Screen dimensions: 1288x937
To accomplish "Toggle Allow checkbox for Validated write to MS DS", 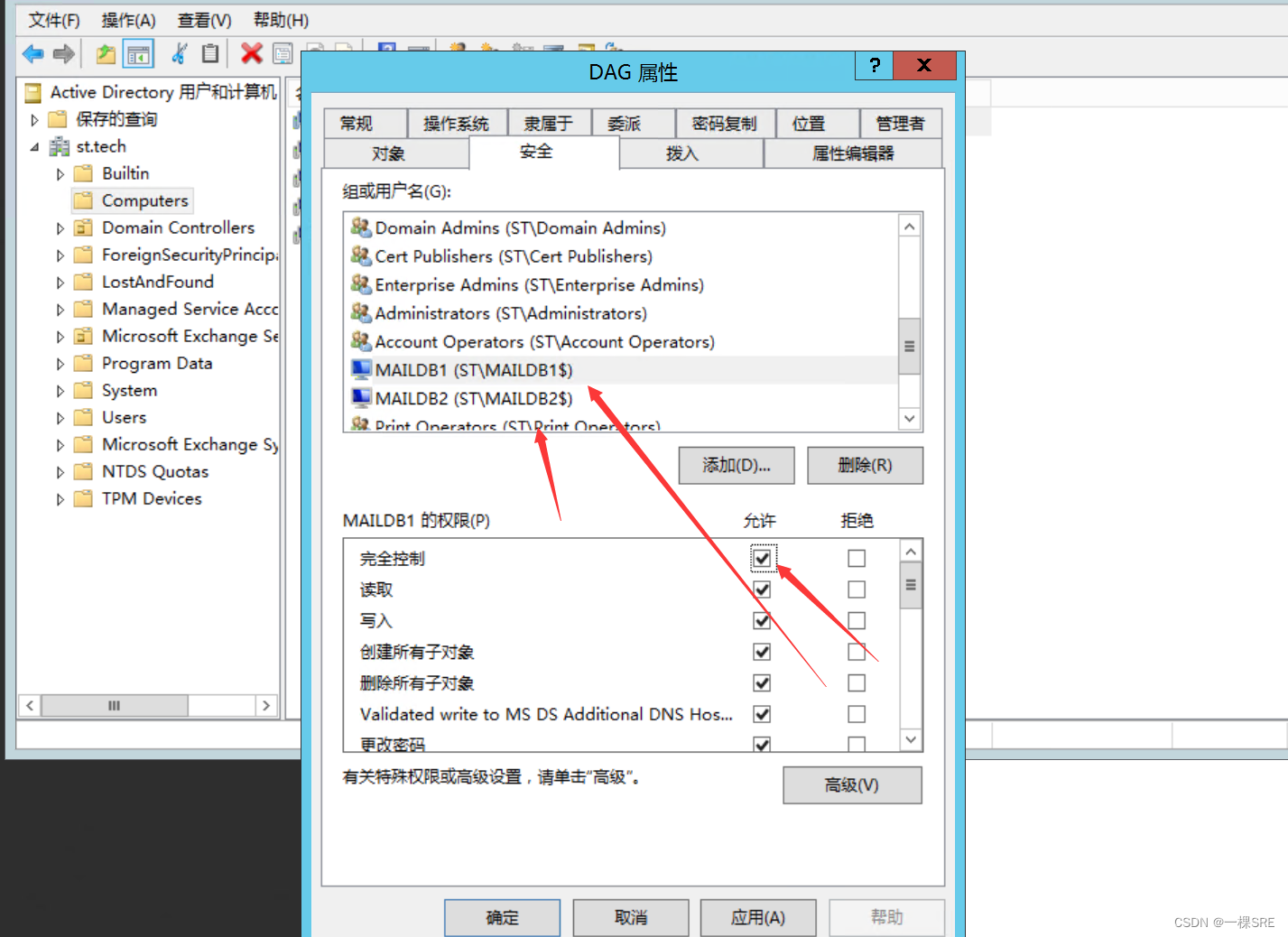I will click(x=762, y=714).
